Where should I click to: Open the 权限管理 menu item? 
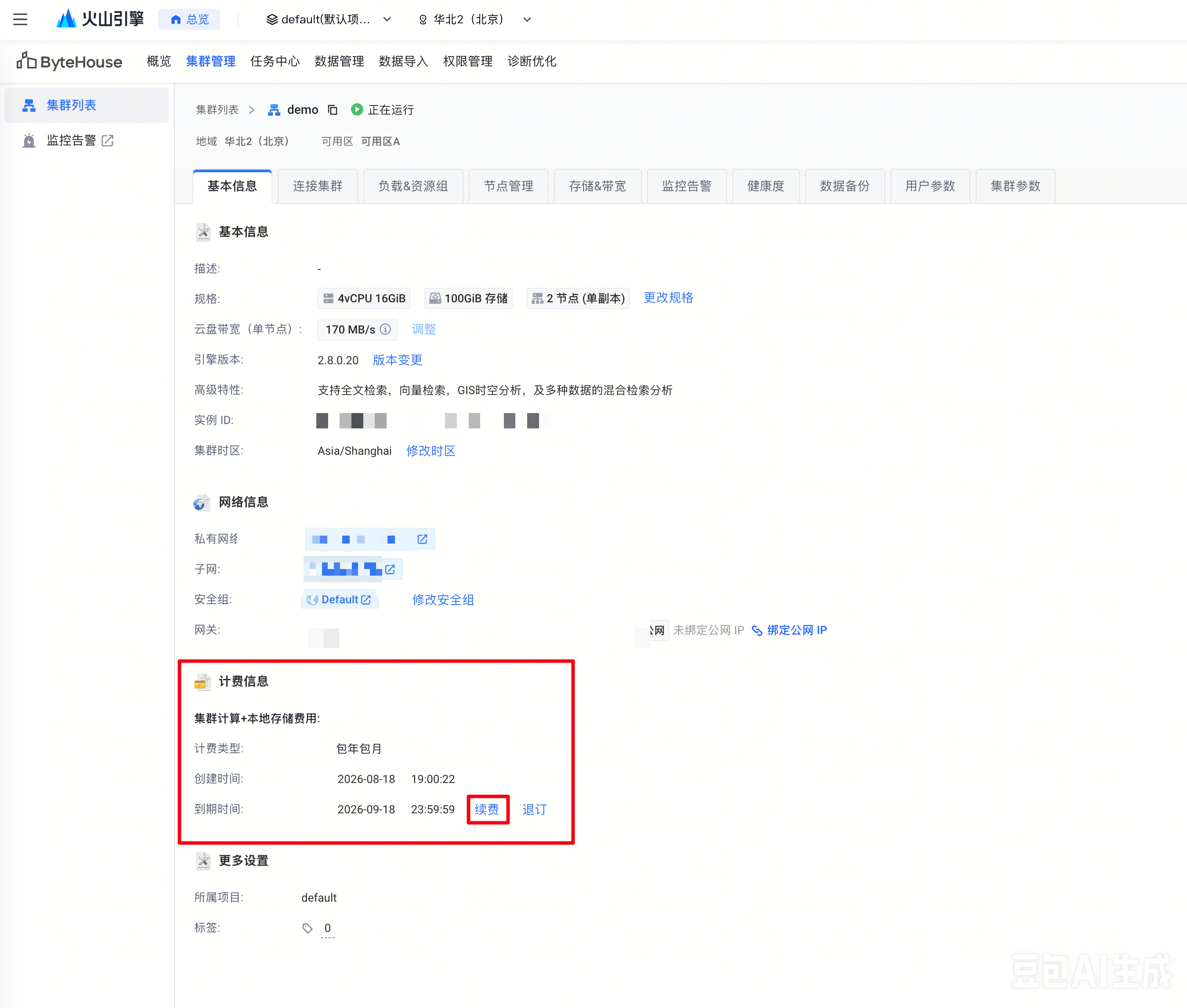(468, 61)
